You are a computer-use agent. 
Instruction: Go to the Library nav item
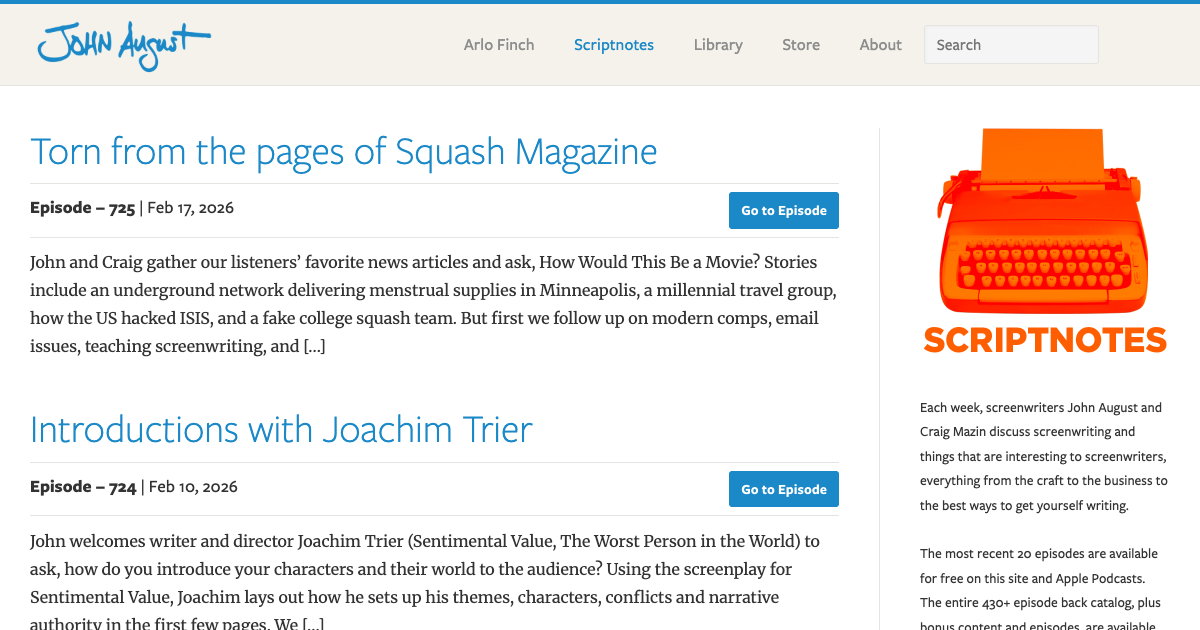click(x=718, y=45)
